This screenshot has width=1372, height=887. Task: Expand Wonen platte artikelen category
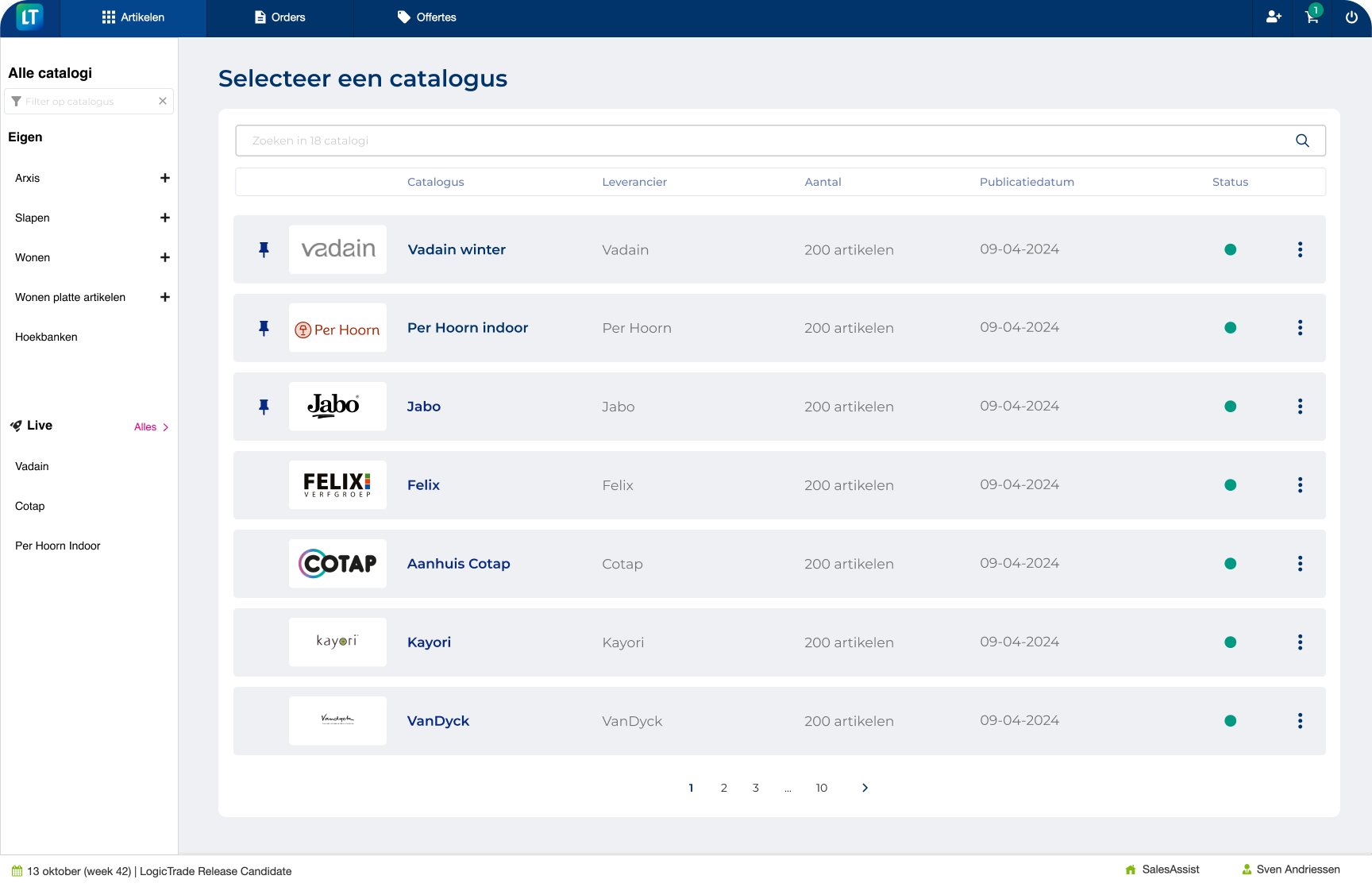click(x=165, y=297)
